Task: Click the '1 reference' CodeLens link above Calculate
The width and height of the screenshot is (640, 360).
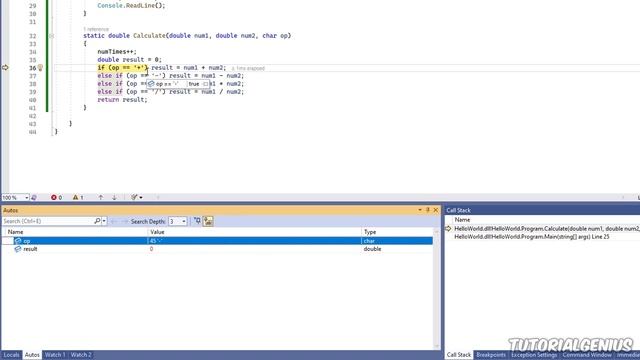Action: click(96, 29)
